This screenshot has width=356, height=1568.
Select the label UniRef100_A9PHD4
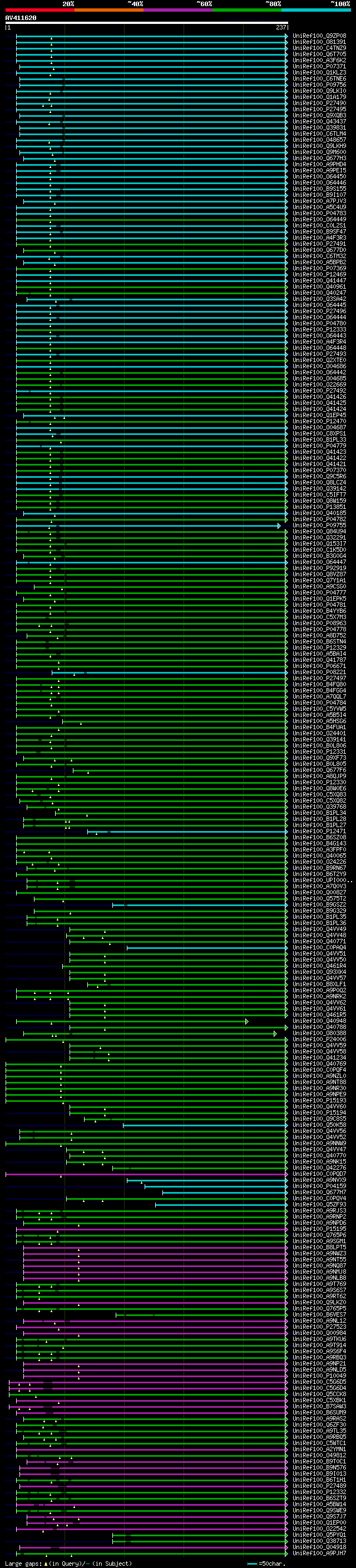point(319,164)
